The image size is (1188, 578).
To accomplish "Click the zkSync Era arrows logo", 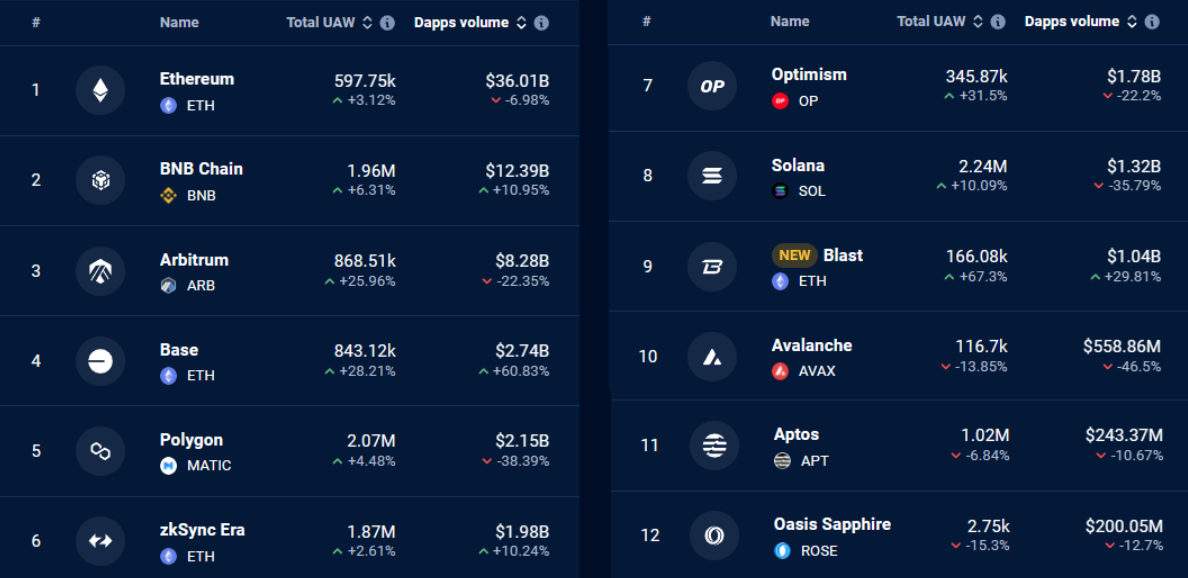I will [x=100, y=541].
